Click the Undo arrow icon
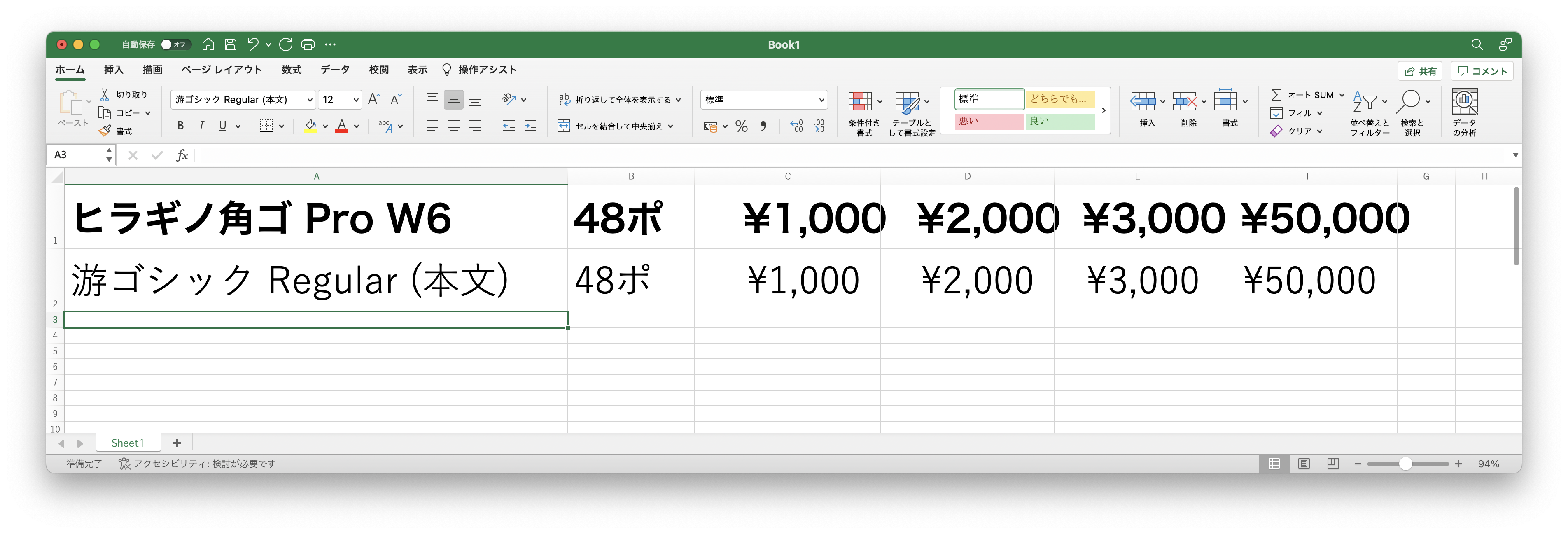 click(x=252, y=44)
